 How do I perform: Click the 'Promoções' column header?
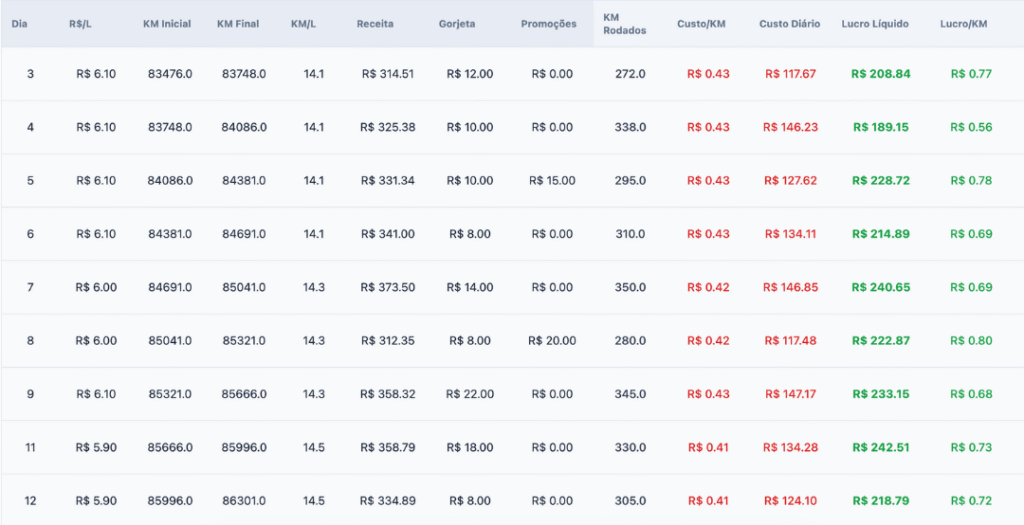[548, 23]
